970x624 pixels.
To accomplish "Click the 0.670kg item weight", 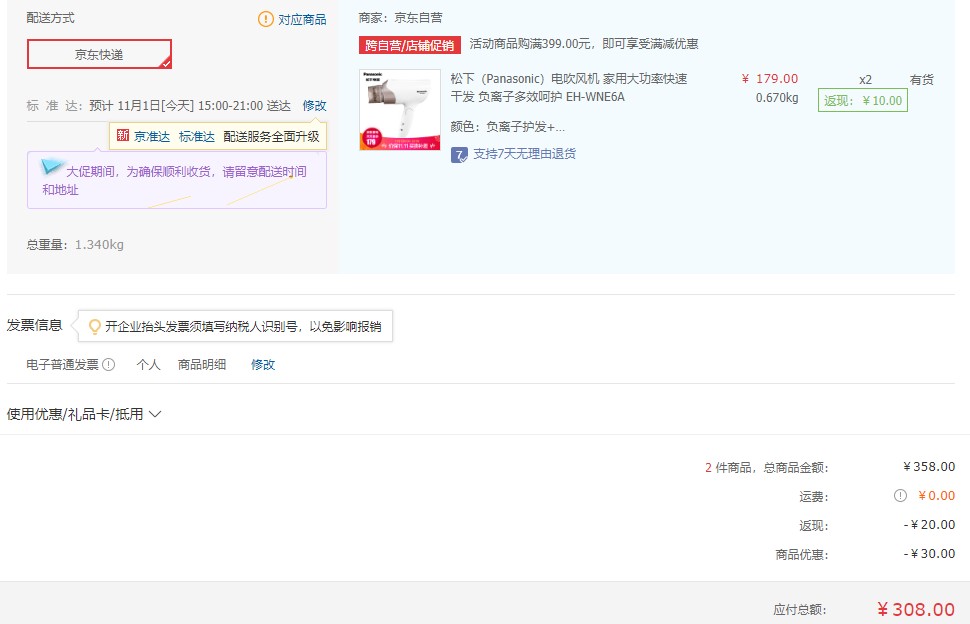I will pyautogui.click(x=777, y=98).
